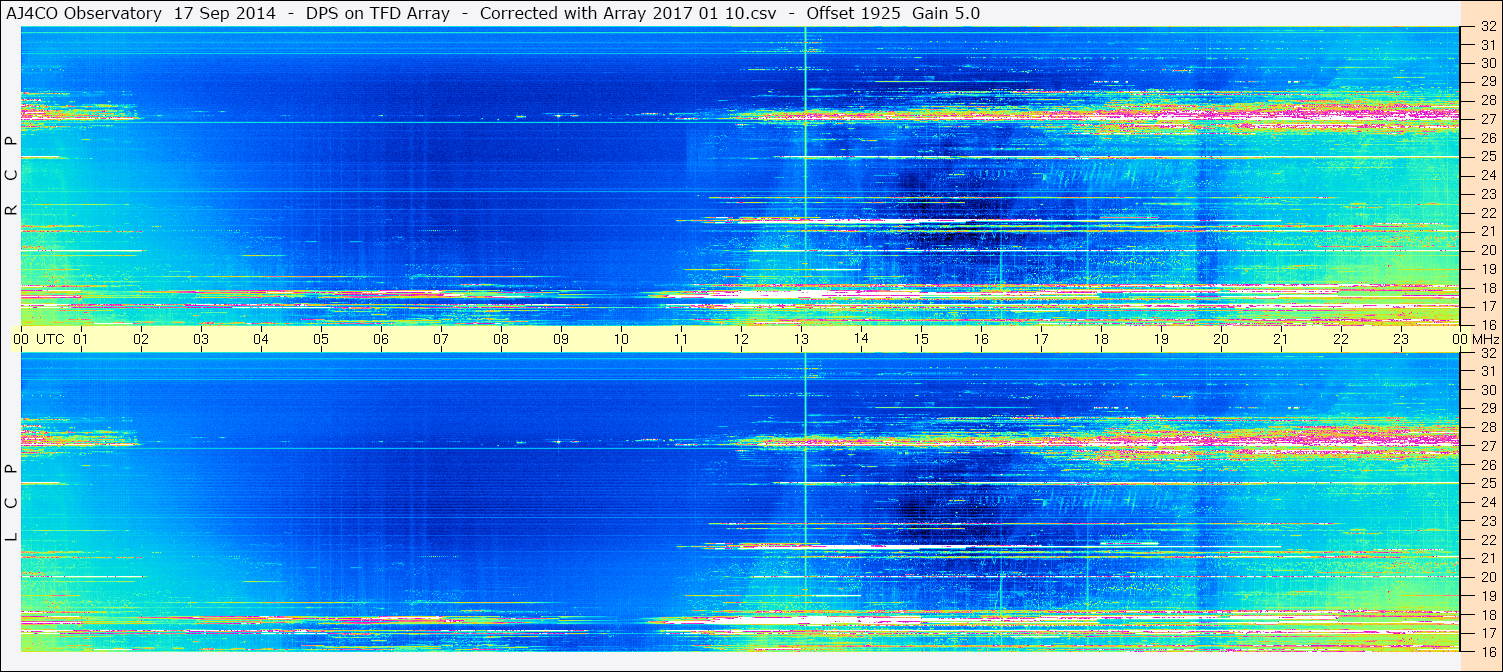Image resolution: width=1503 pixels, height=672 pixels.
Task: Click the 20 hour tick on the UTC axis
Action: tap(1221, 339)
